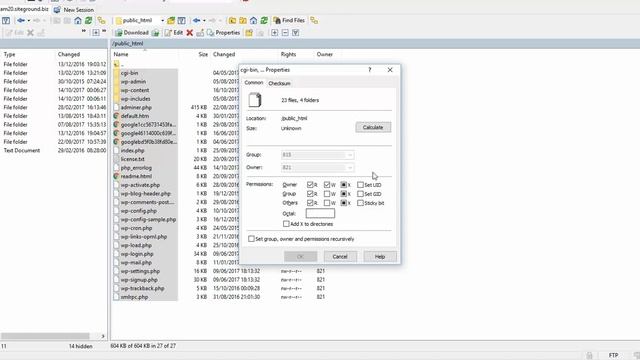Image resolution: width=640 pixels, height=360 pixels.
Task: Switch to the siteground.biz session tab
Action: pyautogui.click(x=24, y=9)
